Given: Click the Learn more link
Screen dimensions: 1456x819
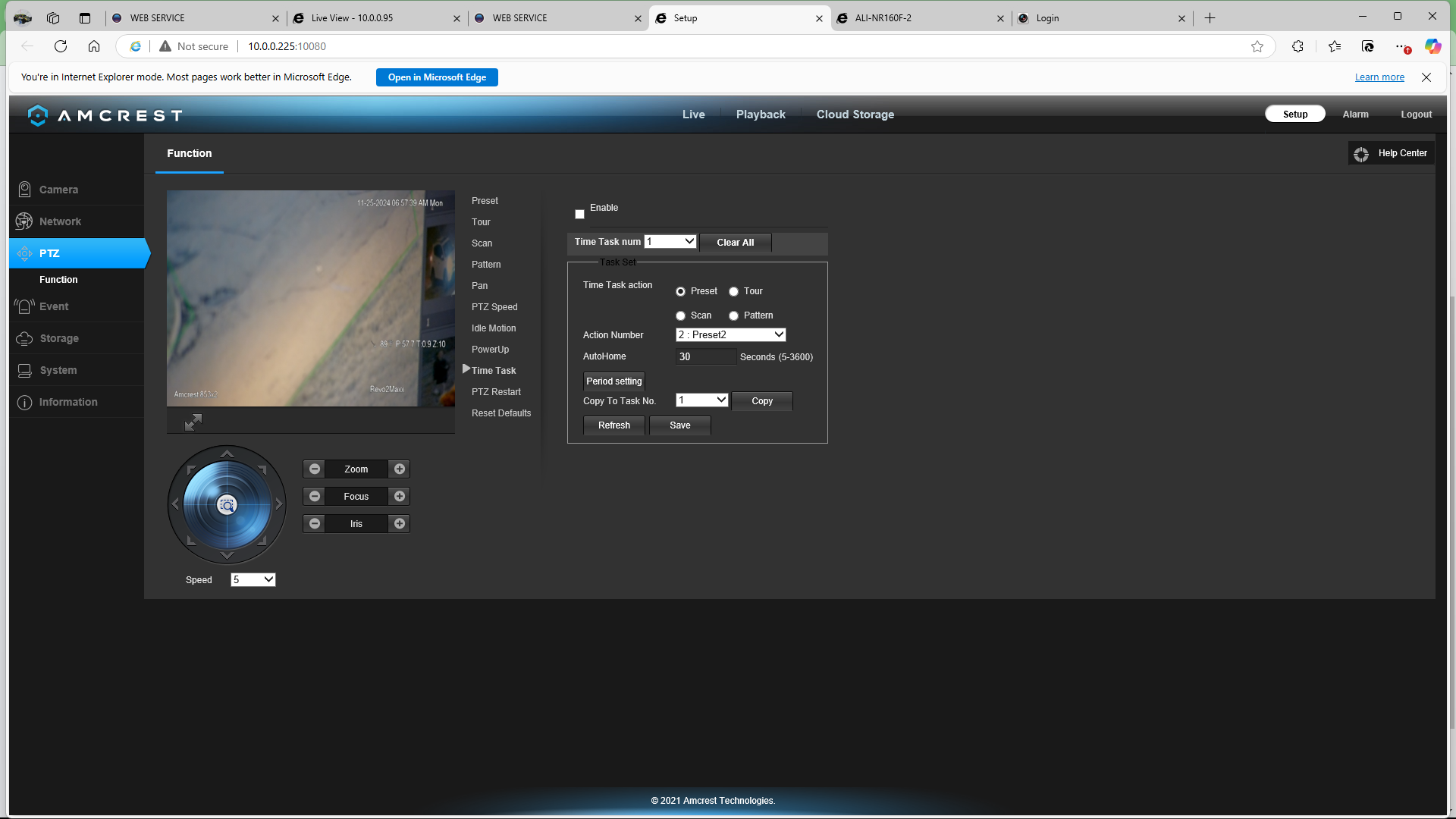Looking at the screenshot, I should (x=1379, y=77).
